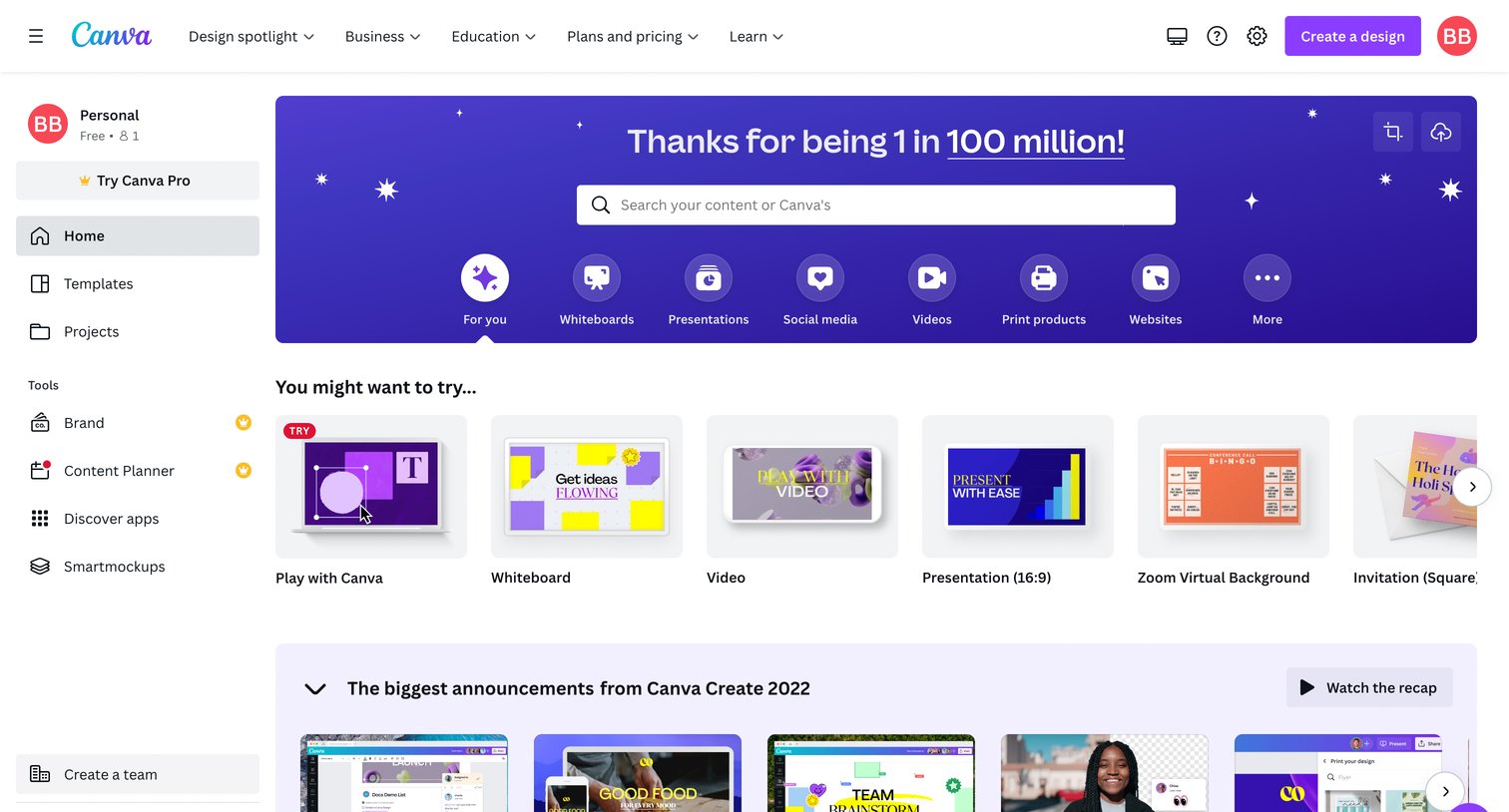
Task: Open the BB account avatar in header
Action: click(1456, 36)
